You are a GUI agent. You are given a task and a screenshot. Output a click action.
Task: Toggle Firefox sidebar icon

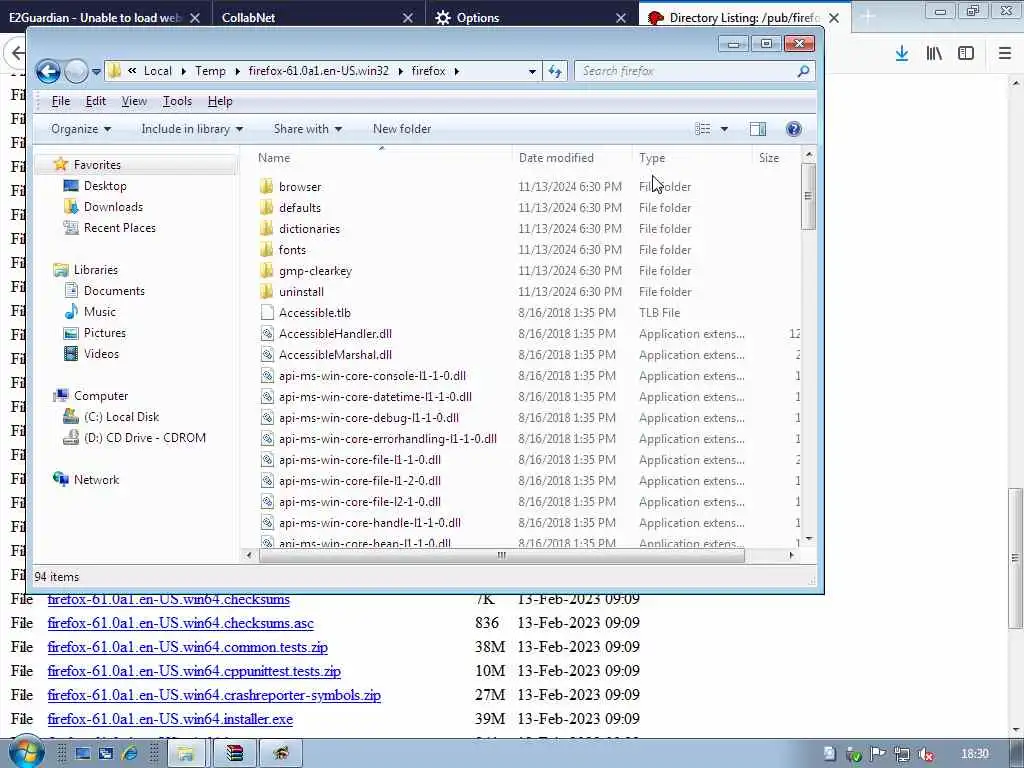pyautogui.click(x=966, y=54)
